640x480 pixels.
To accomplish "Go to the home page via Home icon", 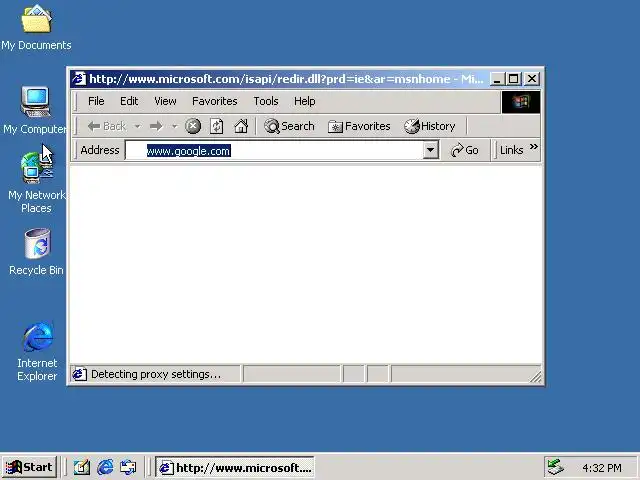I will pos(241,126).
